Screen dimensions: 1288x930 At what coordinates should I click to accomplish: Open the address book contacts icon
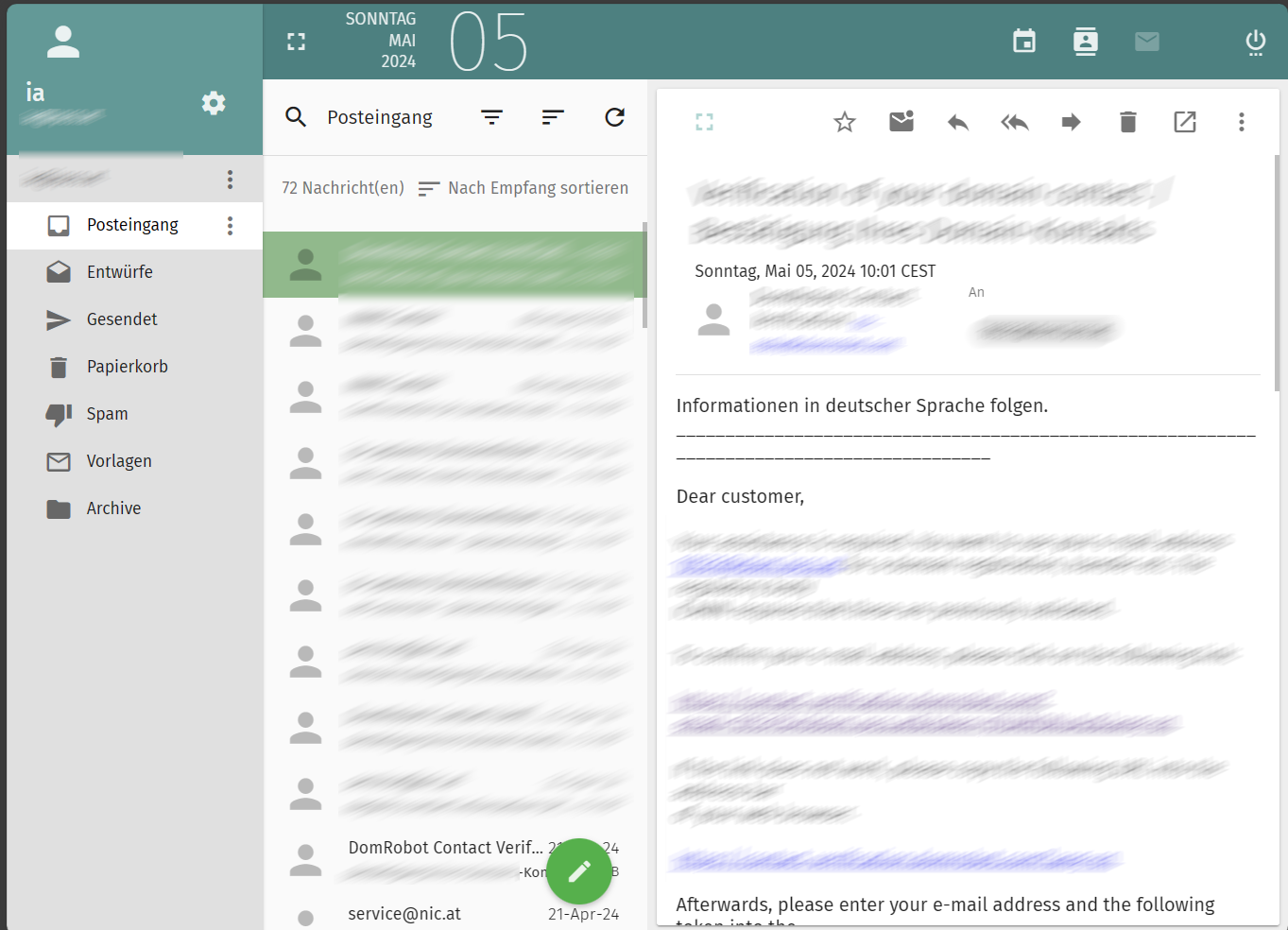click(x=1086, y=42)
